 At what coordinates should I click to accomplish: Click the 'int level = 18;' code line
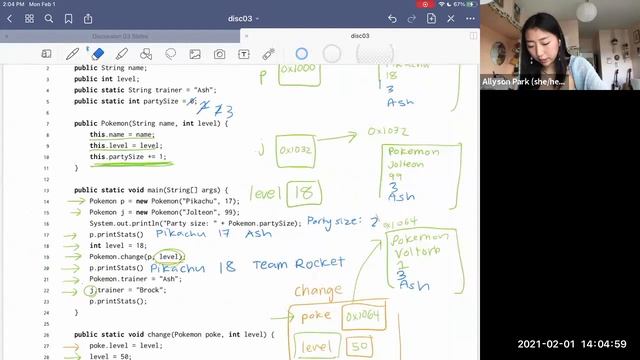click(118, 246)
